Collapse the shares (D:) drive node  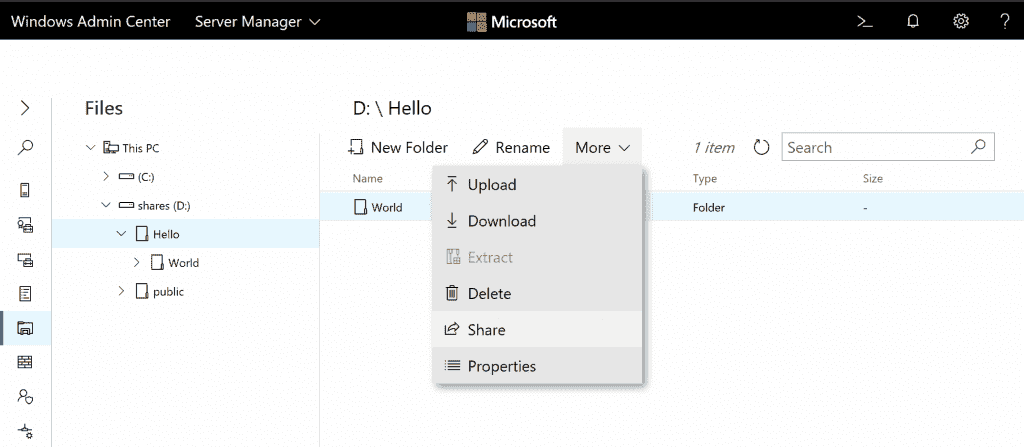click(106, 205)
